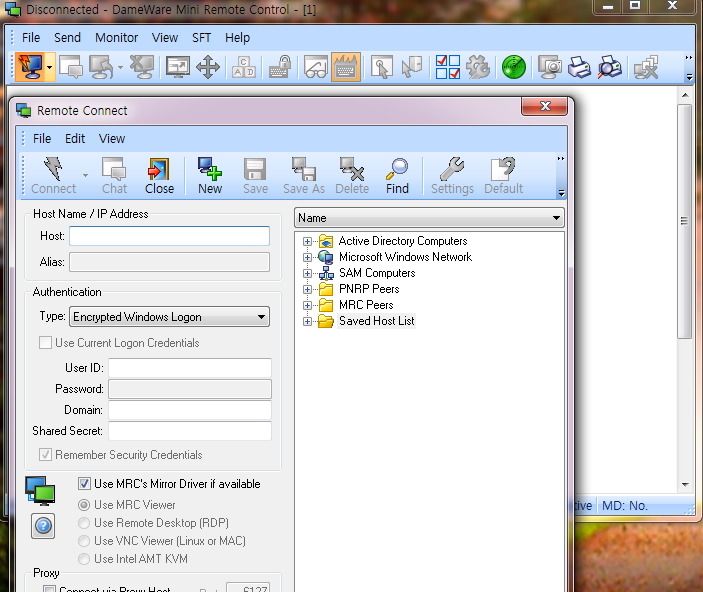703x592 pixels.
Task: Click the padlock keyboard lock icon
Action: [280, 67]
